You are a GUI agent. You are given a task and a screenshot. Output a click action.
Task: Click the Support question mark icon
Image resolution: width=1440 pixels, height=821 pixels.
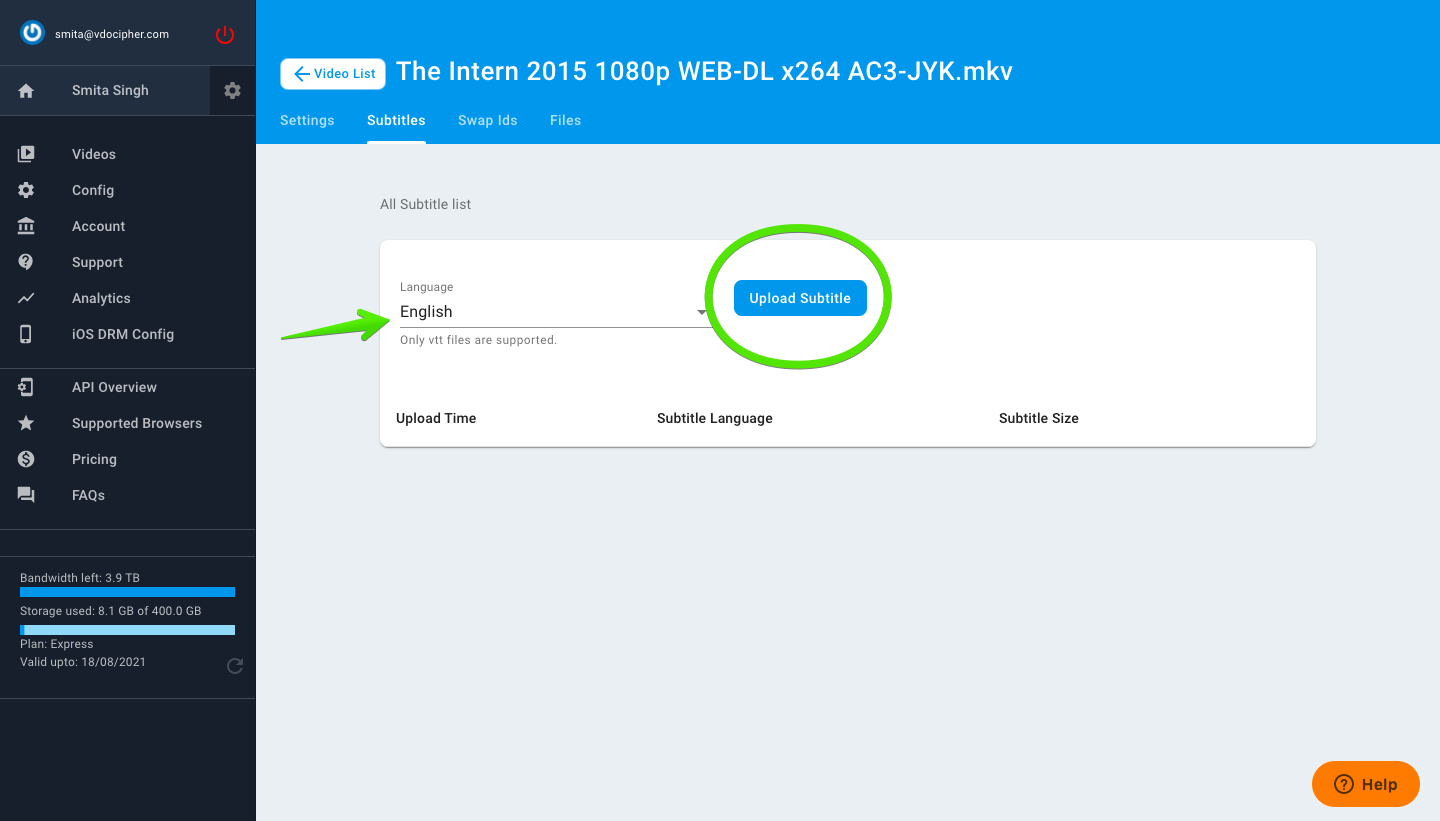click(26, 262)
